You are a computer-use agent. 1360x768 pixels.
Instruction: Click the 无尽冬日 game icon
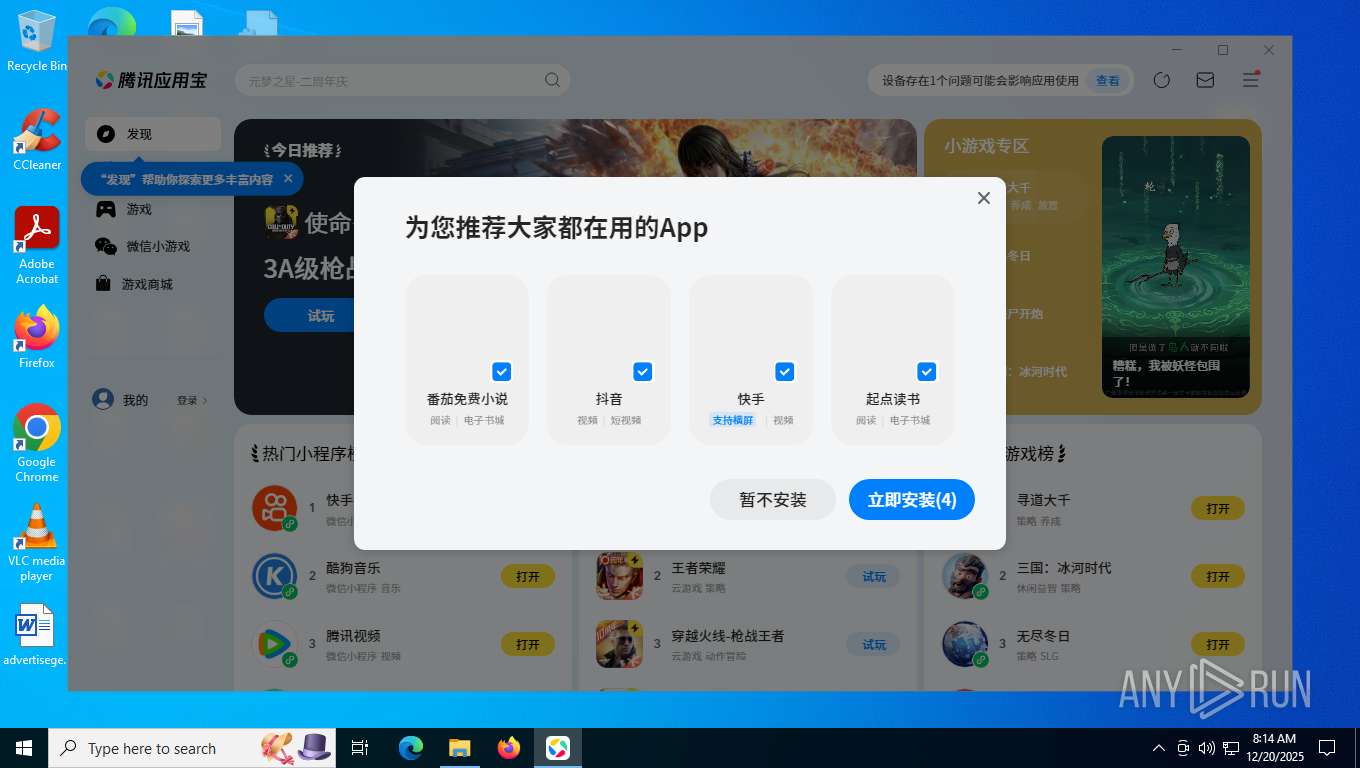click(965, 644)
